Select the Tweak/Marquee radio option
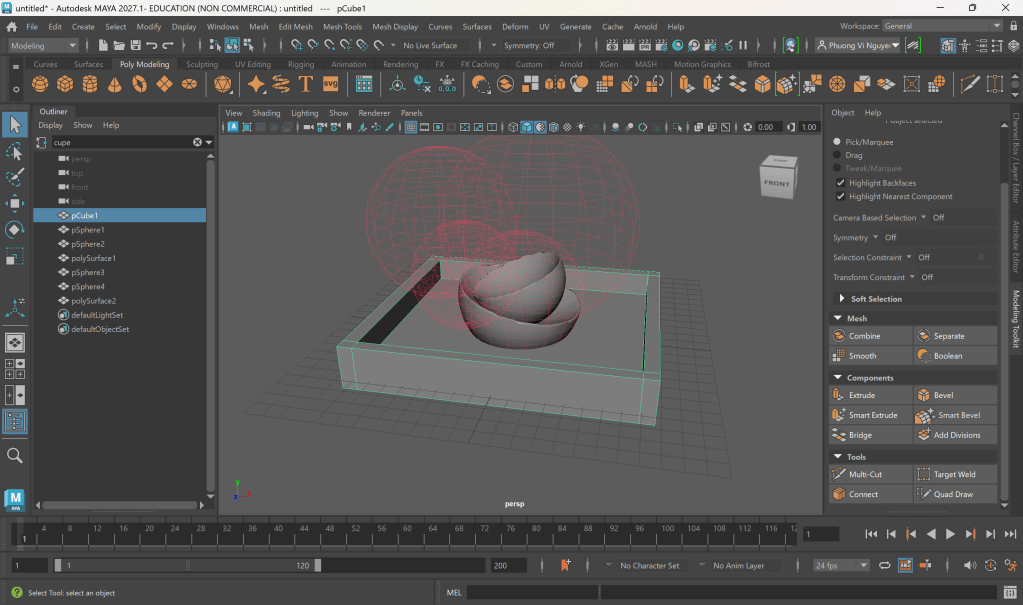Image resolution: width=1023 pixels, height=605 pixels. [837, 168]
